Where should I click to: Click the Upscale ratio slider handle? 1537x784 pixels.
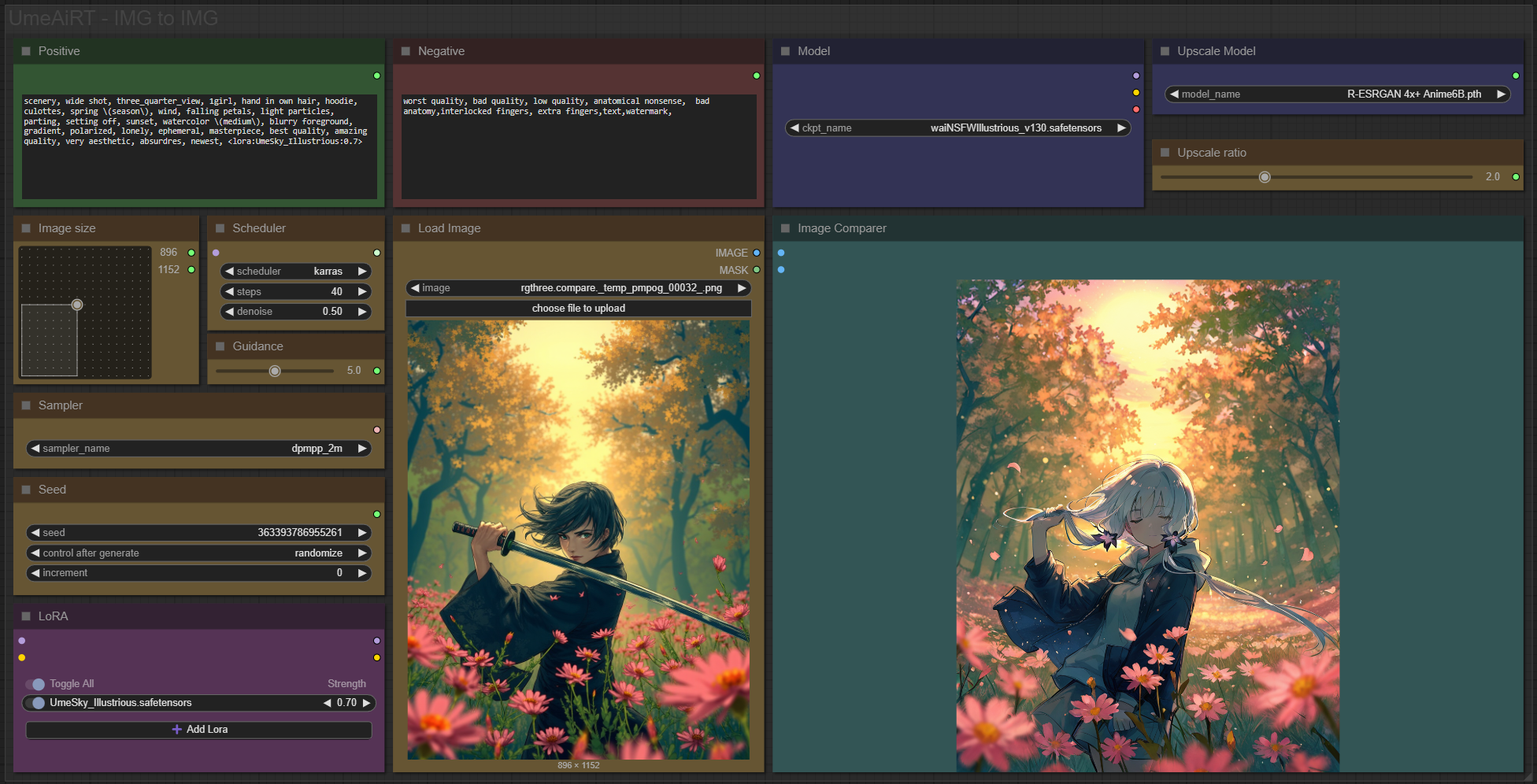click(1265, 177)
